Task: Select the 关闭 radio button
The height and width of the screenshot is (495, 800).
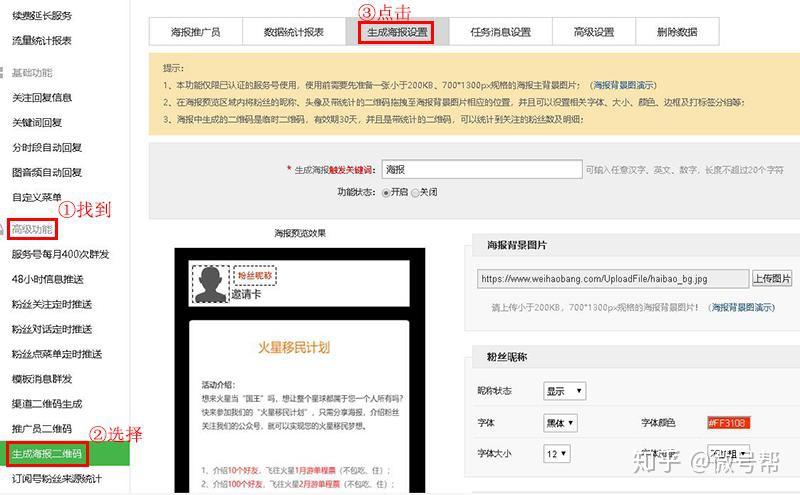Action: click(x=415, y=193)
